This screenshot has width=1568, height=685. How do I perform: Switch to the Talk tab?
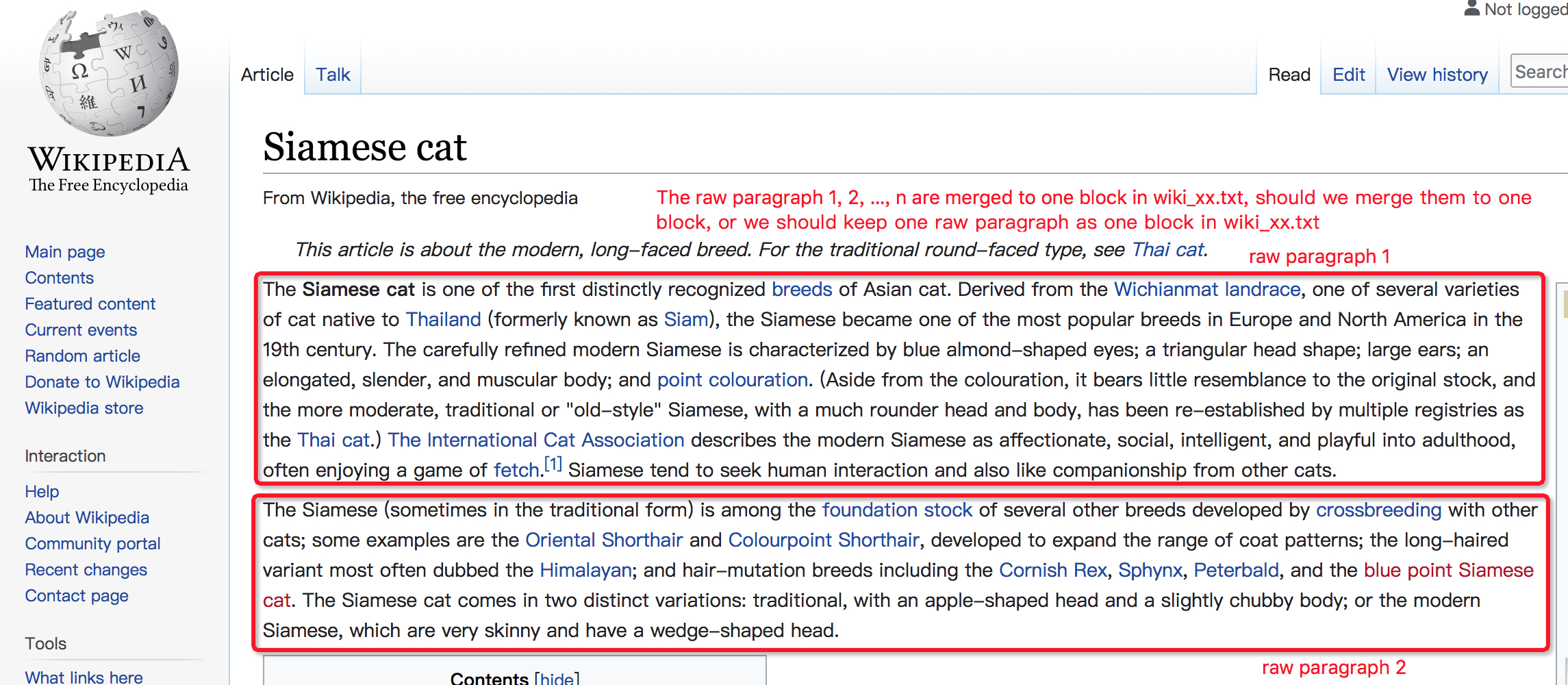(333, 75)
